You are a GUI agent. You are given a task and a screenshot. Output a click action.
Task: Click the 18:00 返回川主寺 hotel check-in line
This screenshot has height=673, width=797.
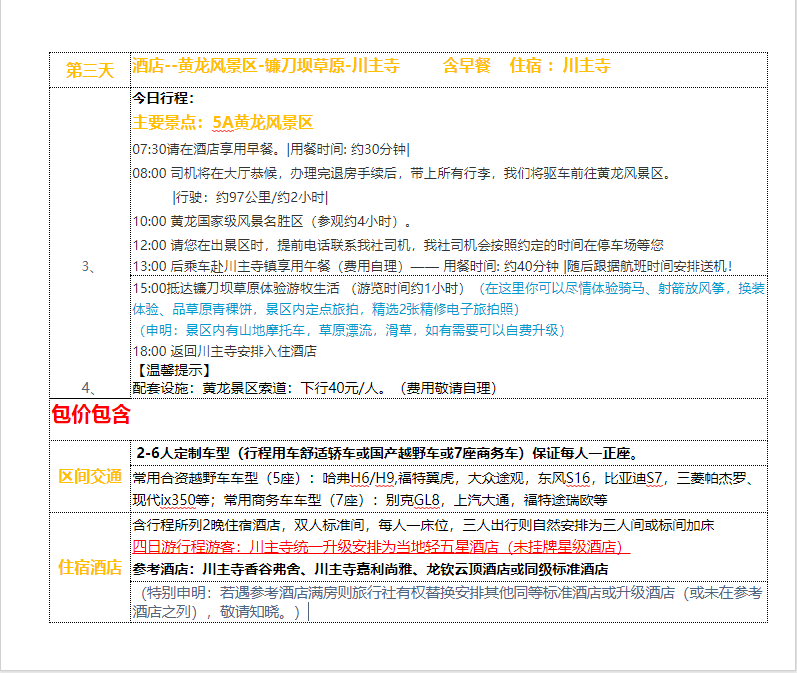(225, 350)
